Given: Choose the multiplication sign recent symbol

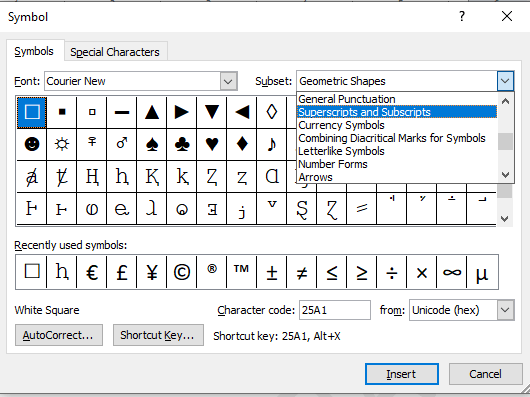Looking at the screenshot, I should click(x=421, y=272).
